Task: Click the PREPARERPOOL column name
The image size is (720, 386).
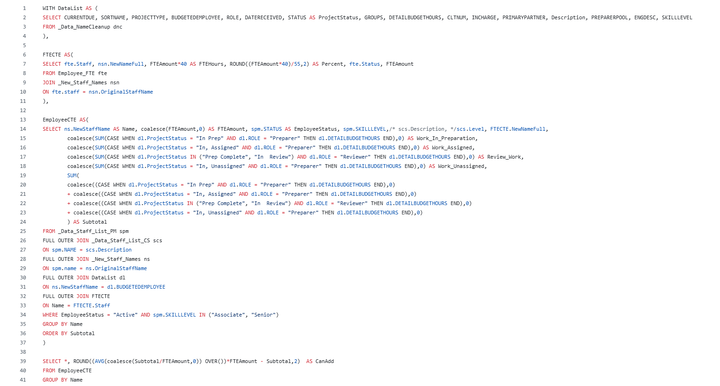Action: click(x=609, y=17)
